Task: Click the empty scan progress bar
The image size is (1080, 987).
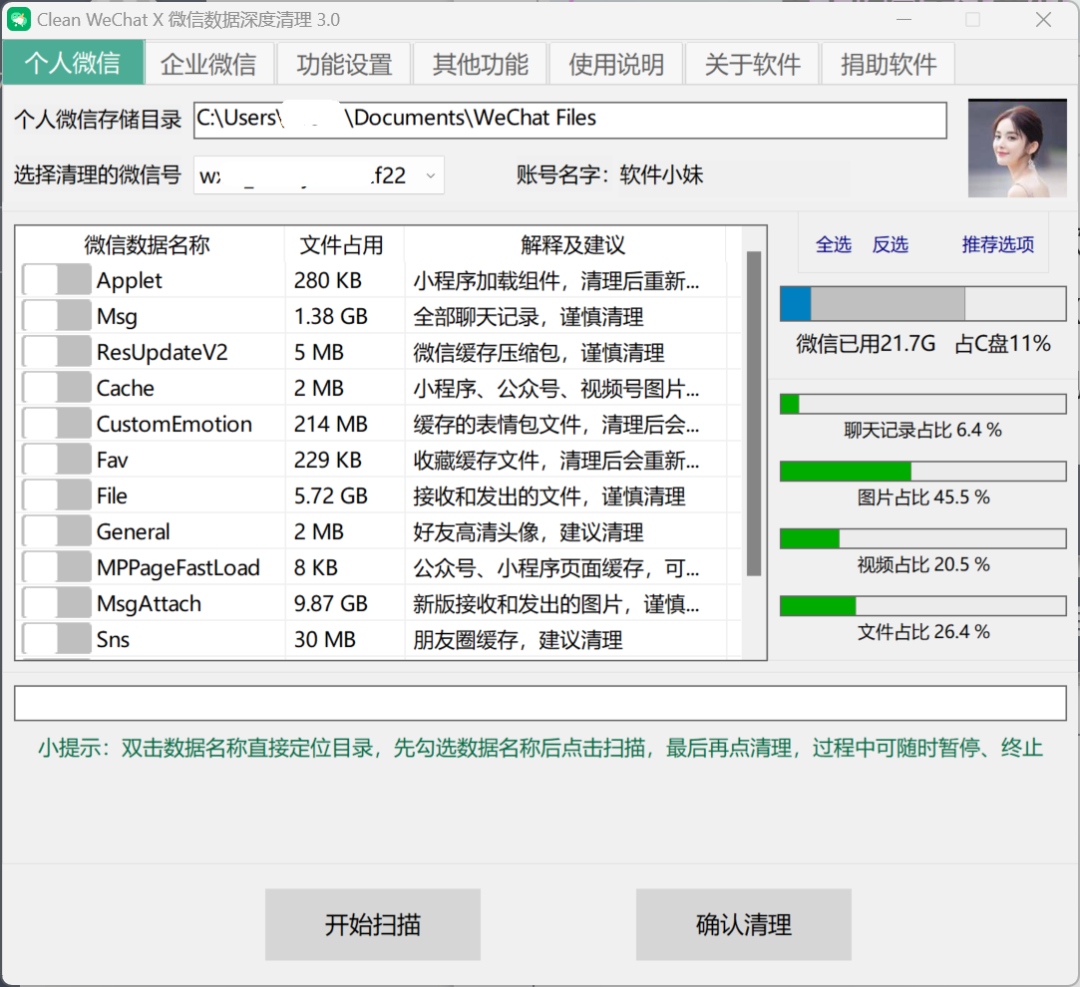Action: click(540, 703)
